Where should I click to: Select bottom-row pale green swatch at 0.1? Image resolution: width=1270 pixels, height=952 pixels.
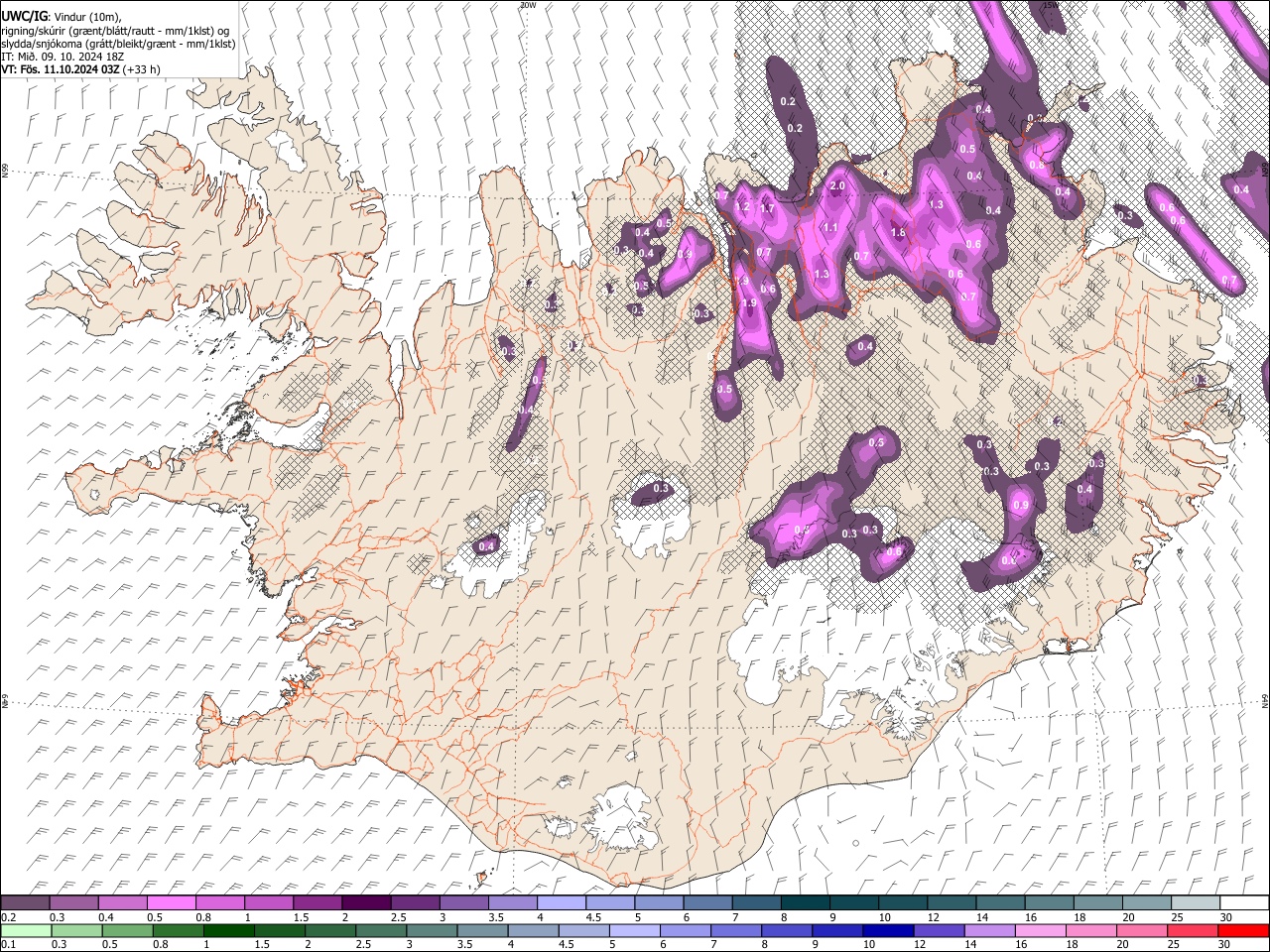click(x=26, y=930)
